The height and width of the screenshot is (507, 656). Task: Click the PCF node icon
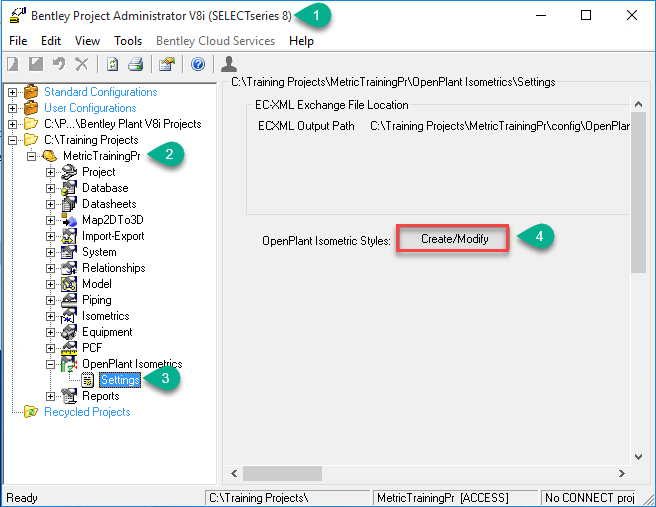click(x=69, y=348)
